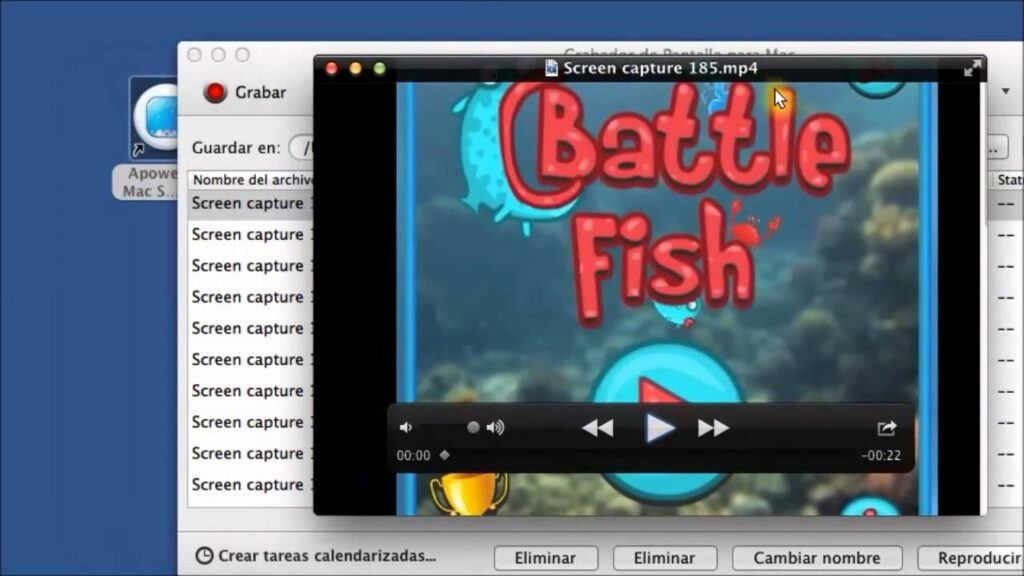Open Crear tareas calendarizadas link
The image size is (1024, 576).
(x=327, y=556)
